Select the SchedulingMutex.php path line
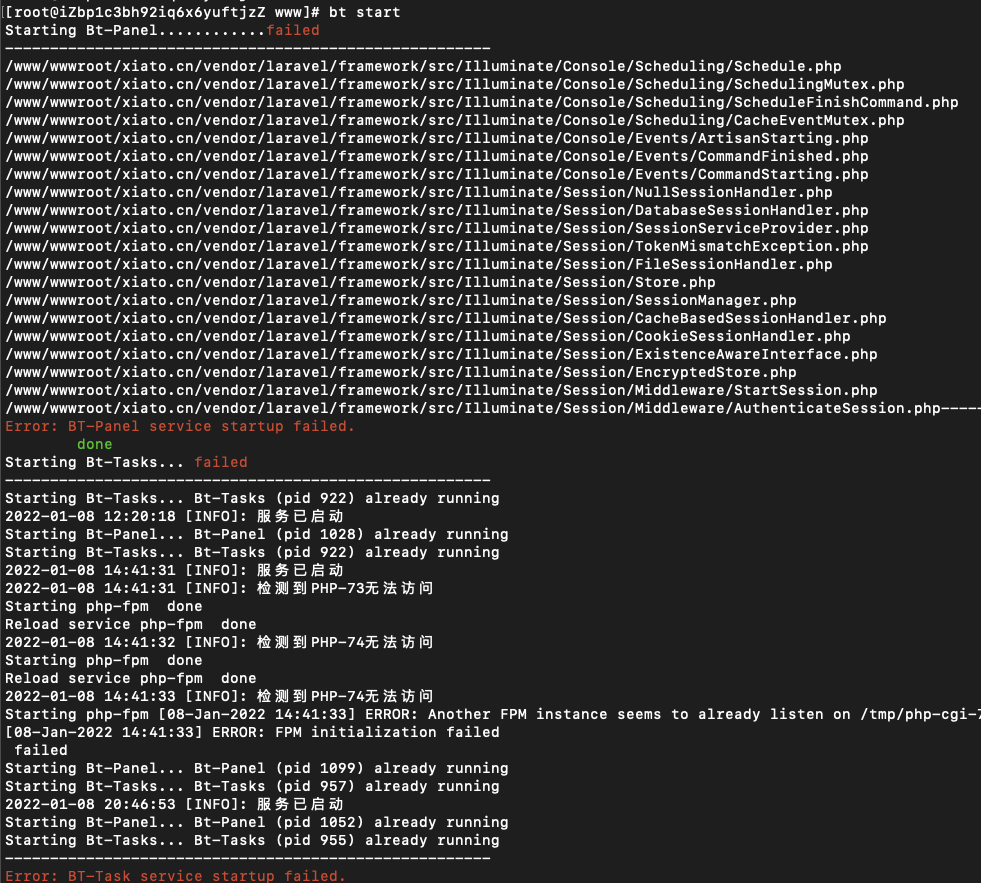981x883 pixels. tap(455, 84)
